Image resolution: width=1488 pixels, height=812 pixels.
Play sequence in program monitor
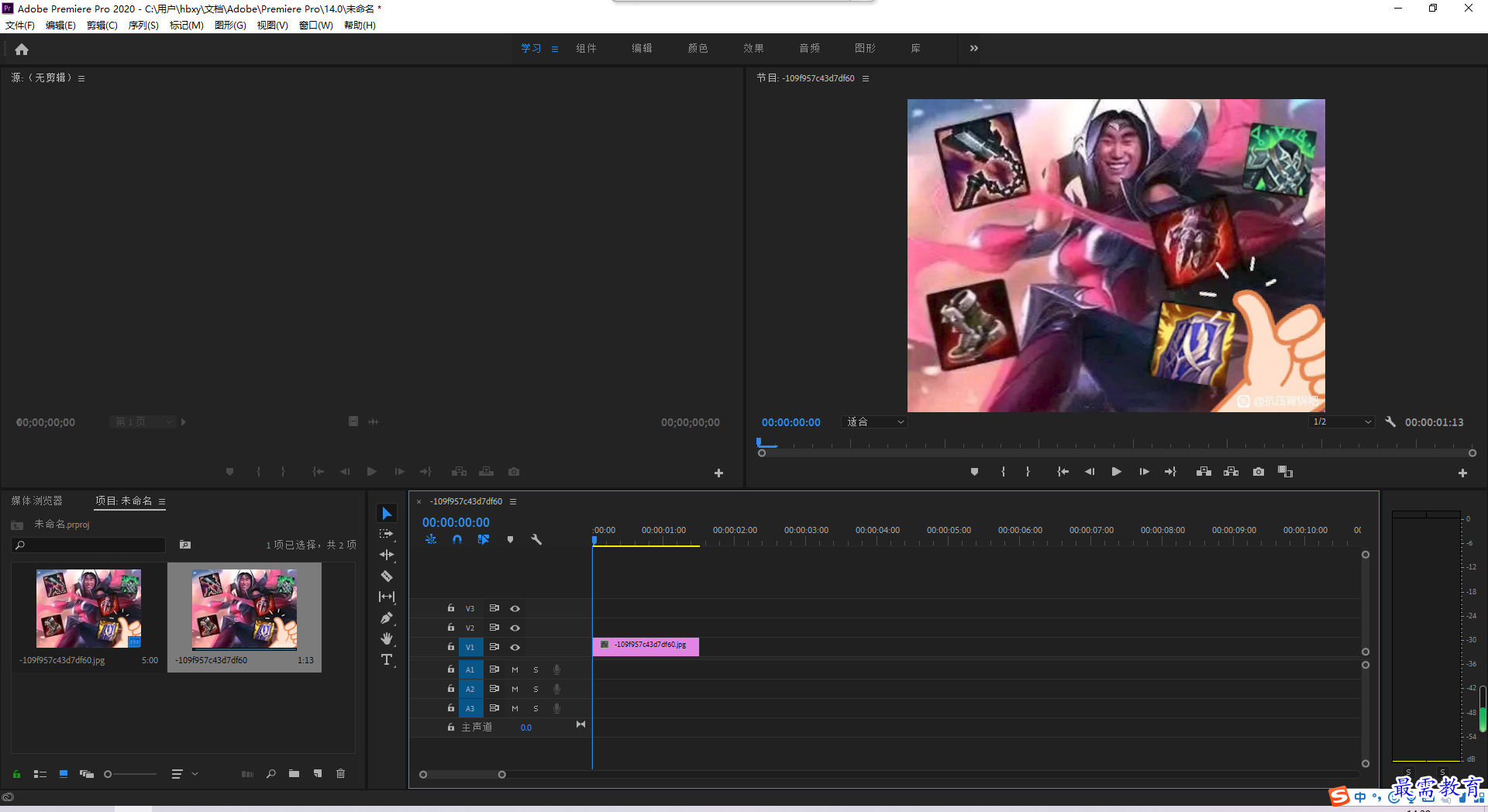(1116, 471)
